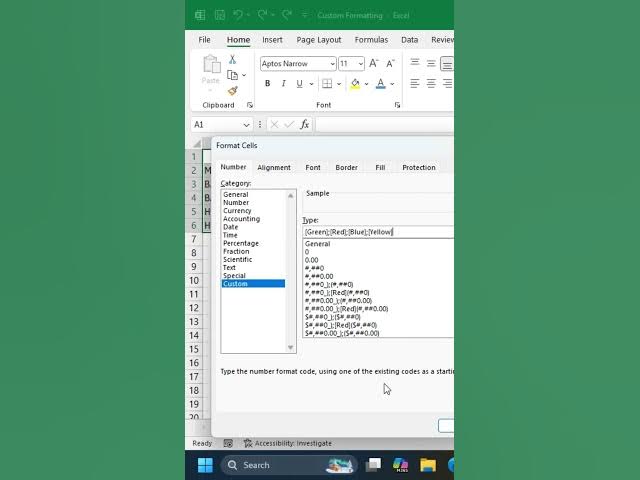The width and height of the screenshot is (640, 480).
Task: Open the Font tab in Format Cells
Action: [313, 167]
